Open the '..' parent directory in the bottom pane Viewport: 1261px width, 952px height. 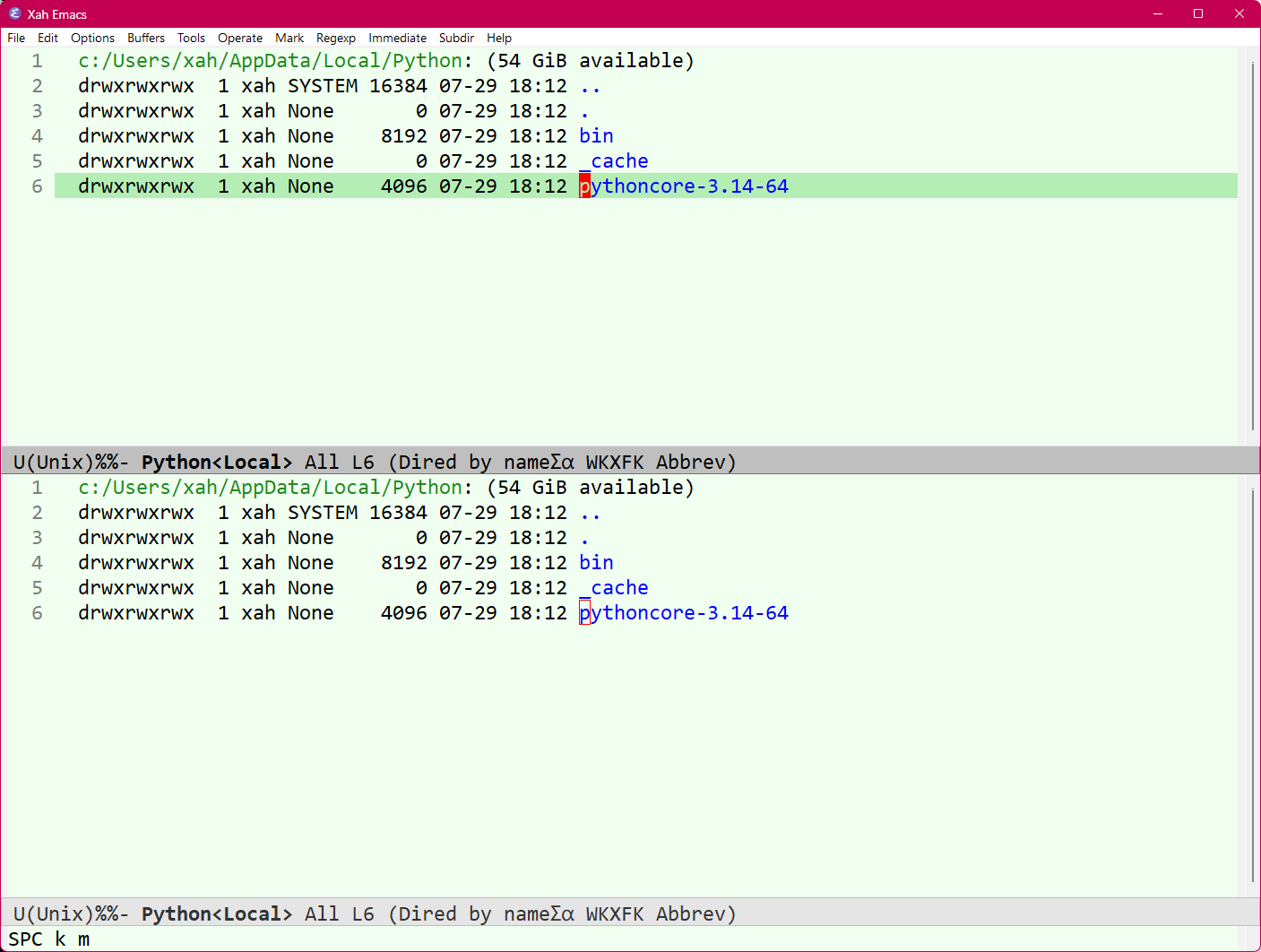click(591, 513)
